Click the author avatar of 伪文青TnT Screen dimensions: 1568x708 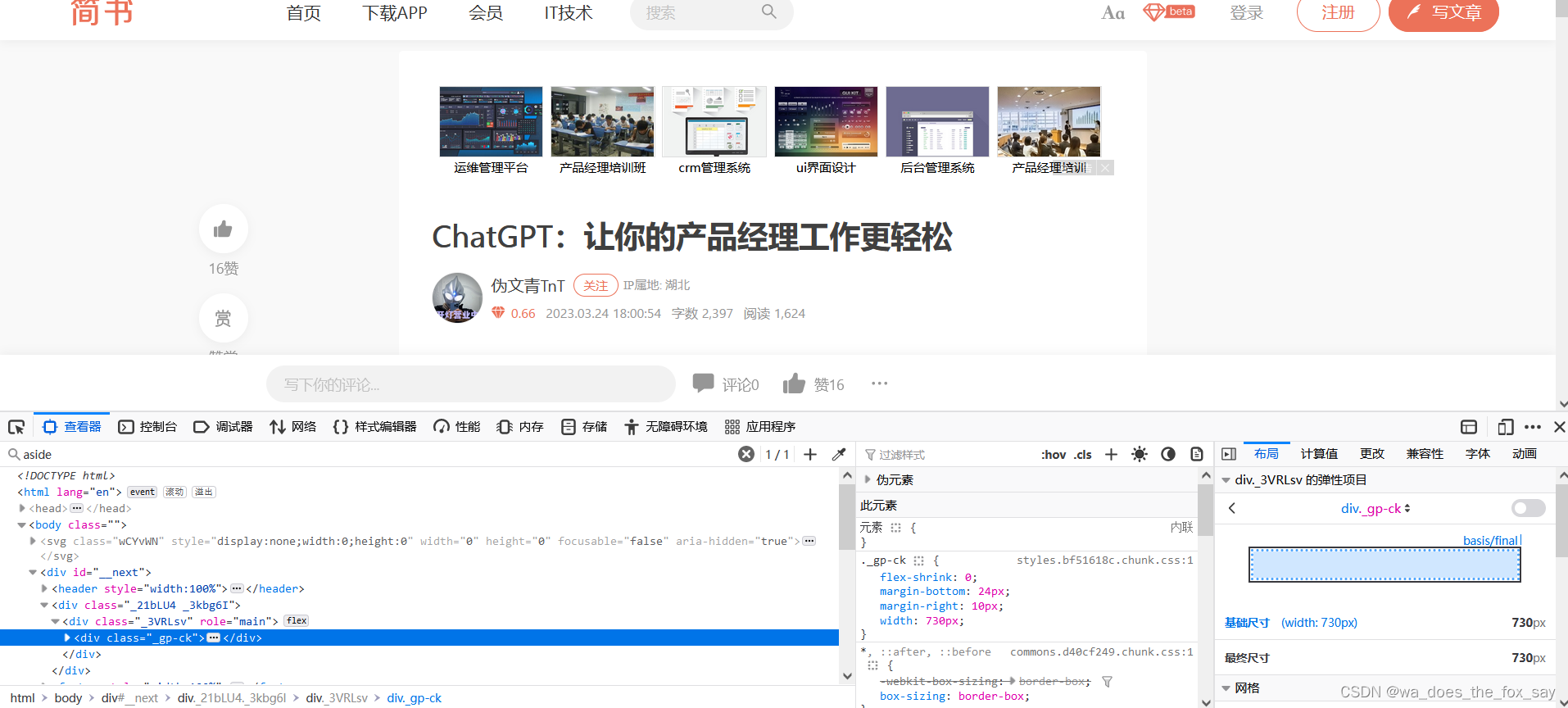pos(457,297)
